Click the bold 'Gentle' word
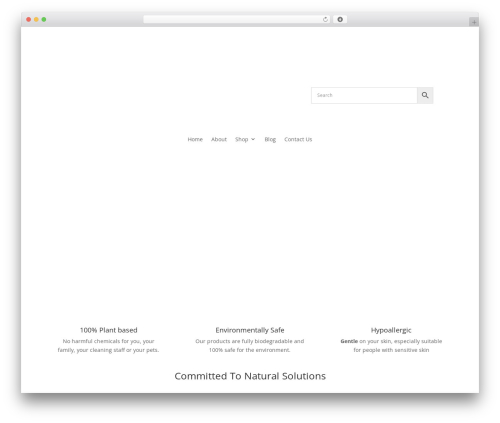 click(349, 341)
